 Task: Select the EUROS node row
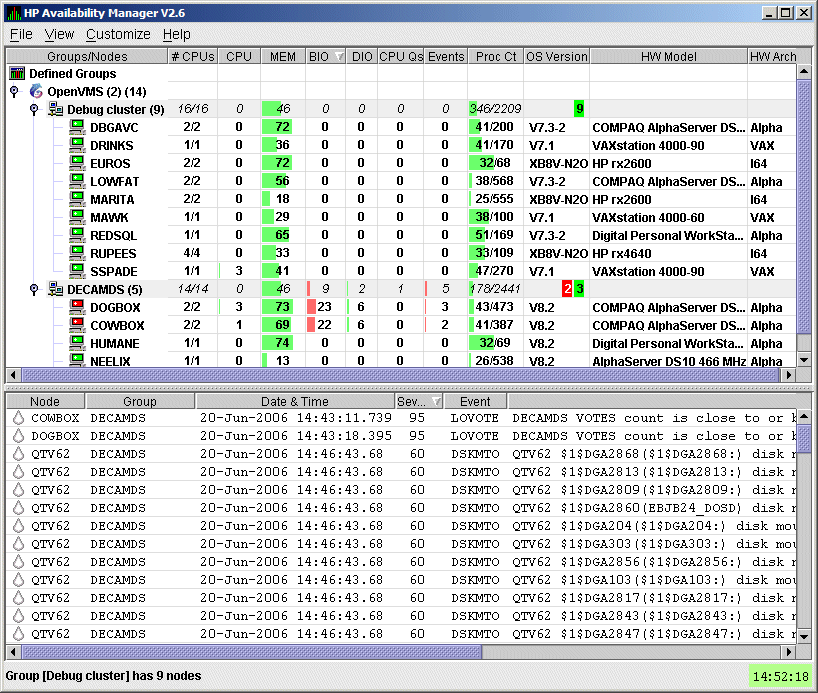(110, 163)
